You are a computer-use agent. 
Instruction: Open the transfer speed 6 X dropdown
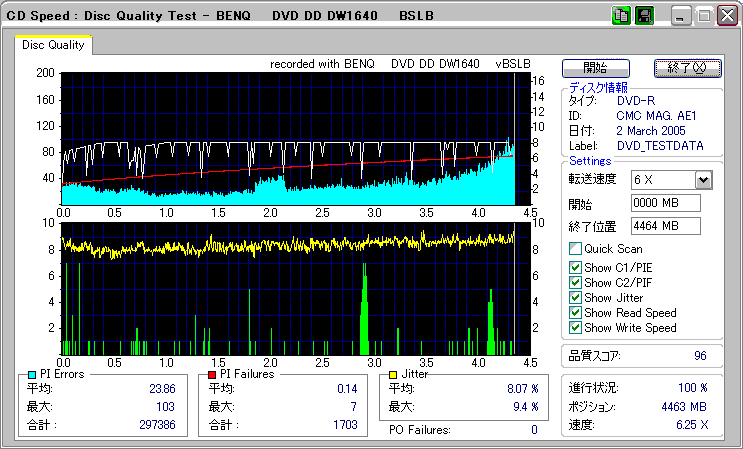tap(703, 180)
